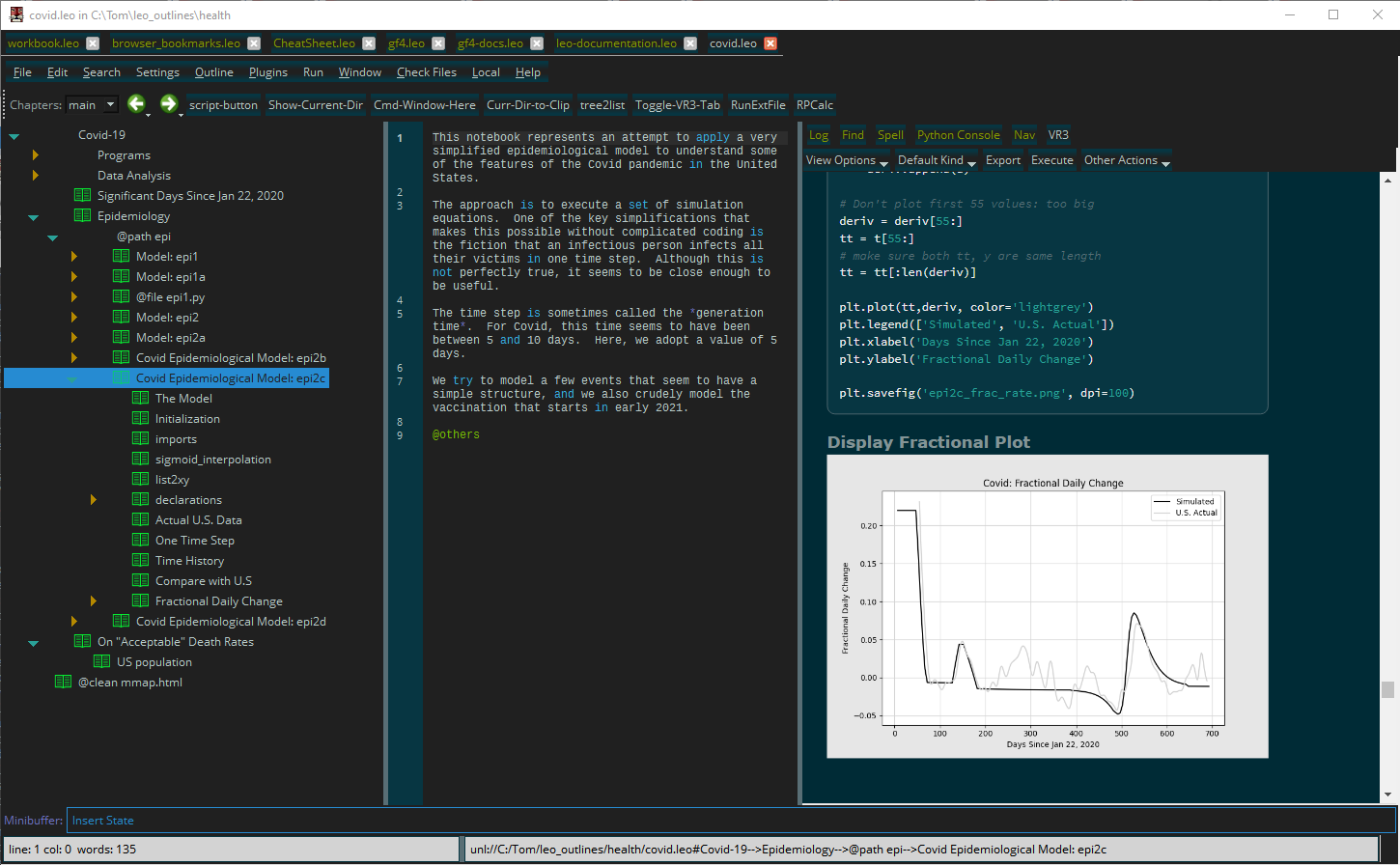Open the Plugins menu
Screen dimensions: 1400x865
coord(267,72)
